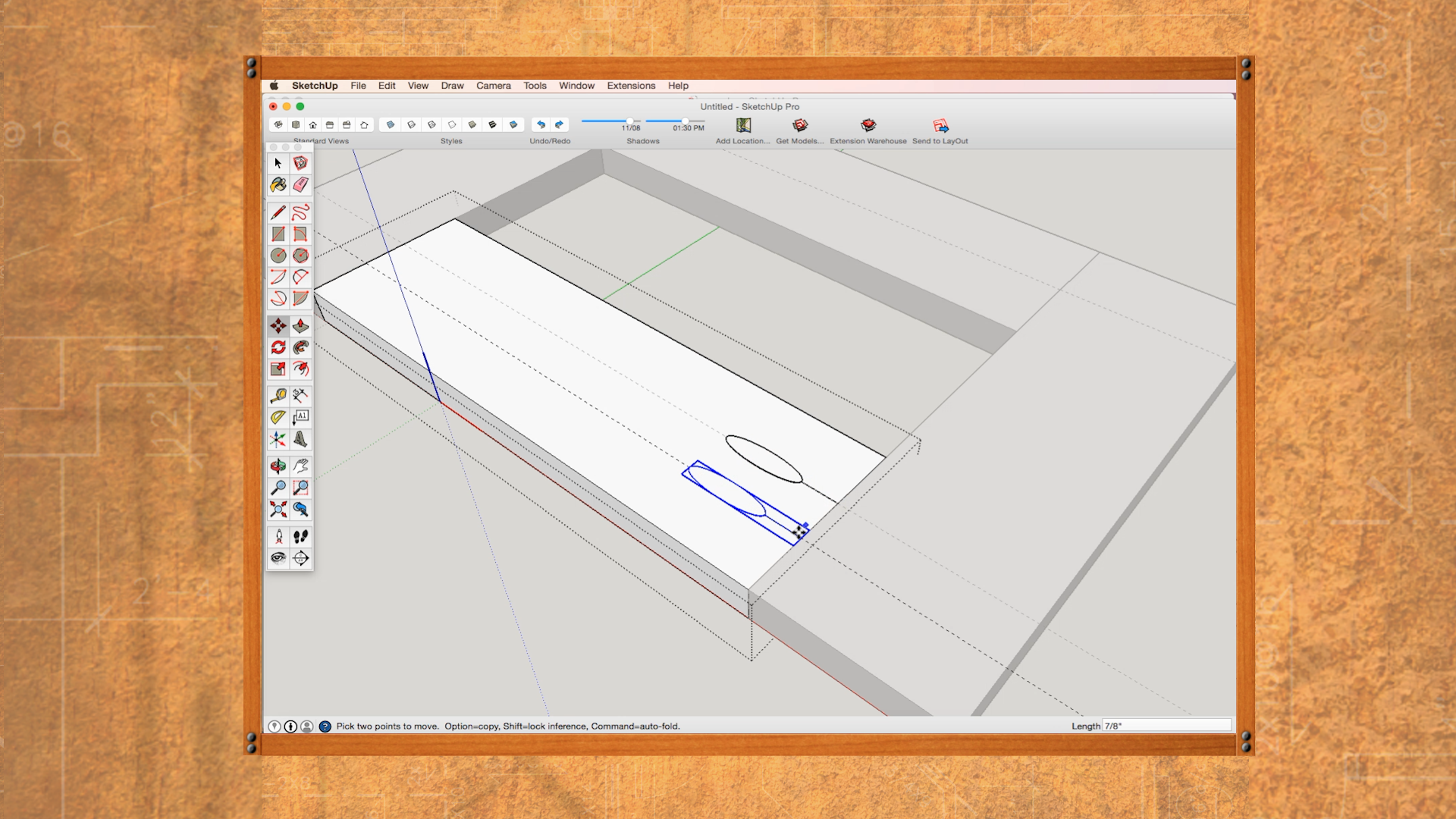Choose the 2 Point Arc tool
Screen dimensions: 1456x819
300,277
